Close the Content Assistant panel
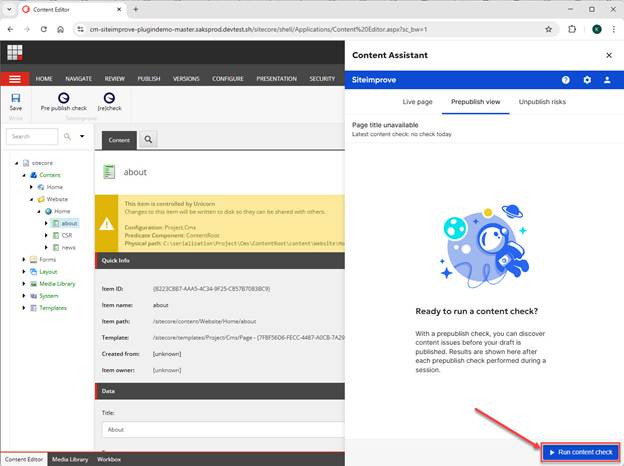This screenshot has width=624, height=466. [x=609, y=55]
